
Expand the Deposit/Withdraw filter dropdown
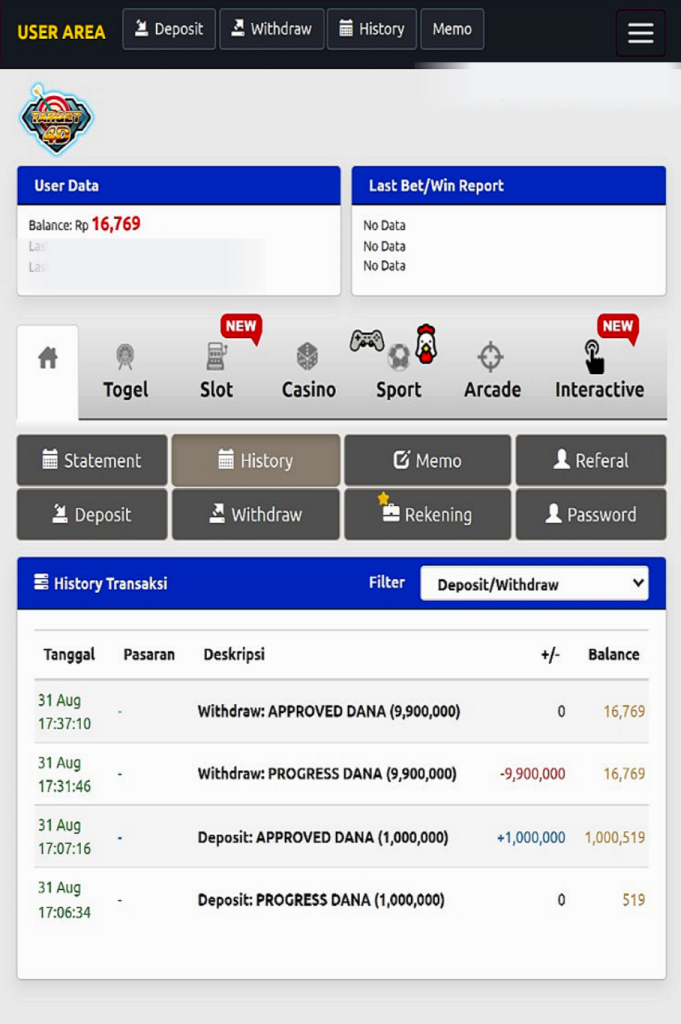tap(534, 584)
